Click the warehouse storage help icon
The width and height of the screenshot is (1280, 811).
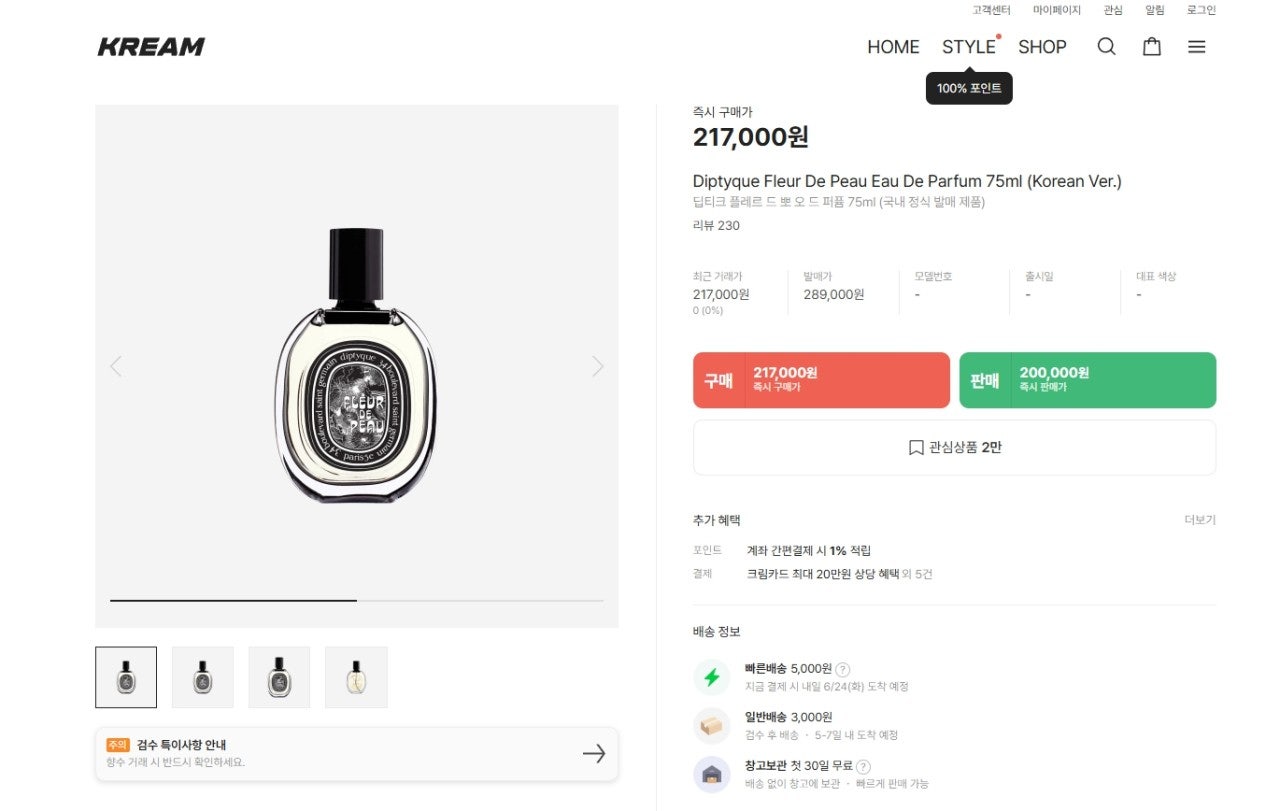coord(863,767)
